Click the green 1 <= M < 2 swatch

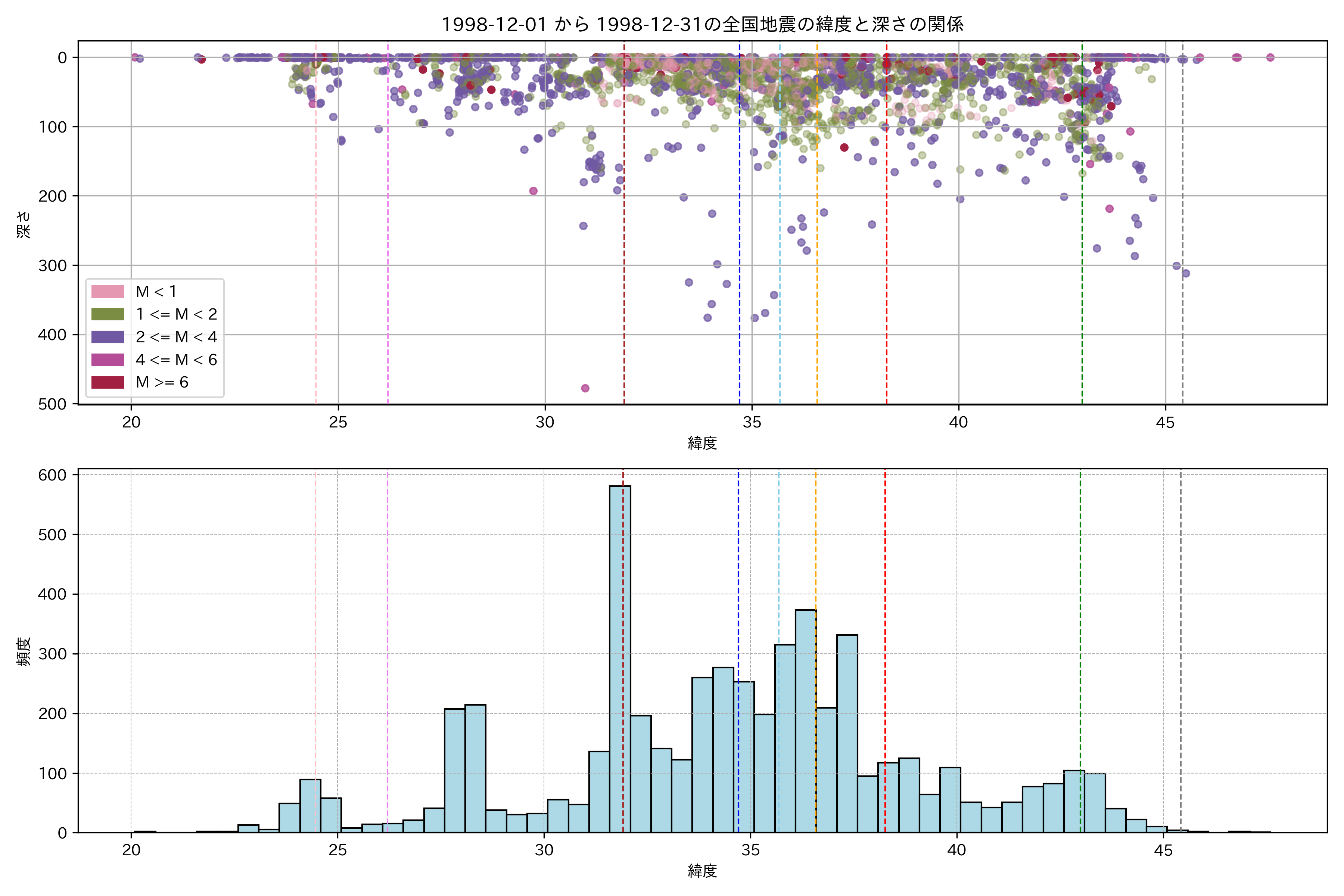pyautogui.click(x=108, y=314)
